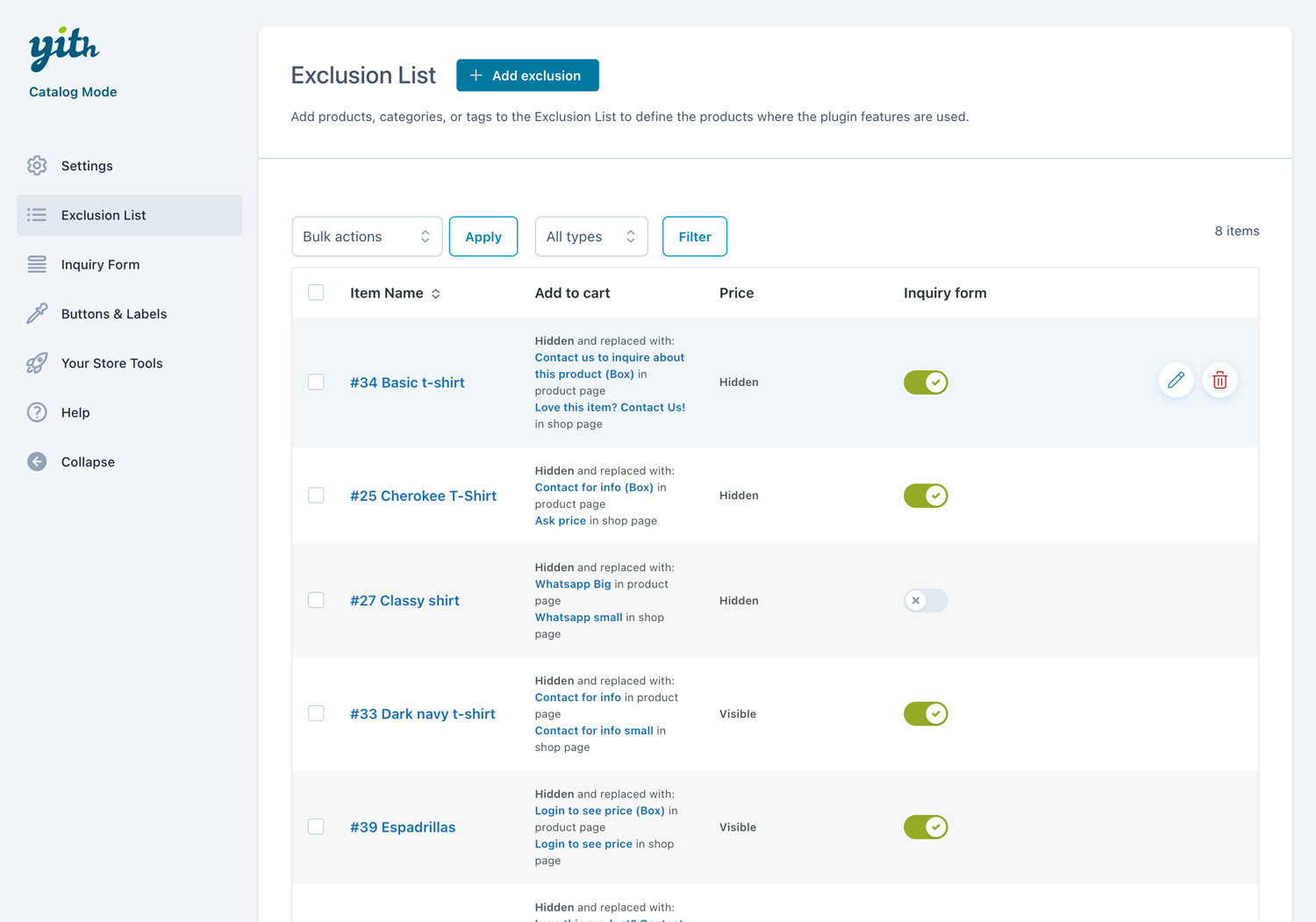The height and width of the screenshot is (922, 1316).
Task: Edit the Basic t-shirt exclusion with pencil
Action: click(x=1176, y=381)
